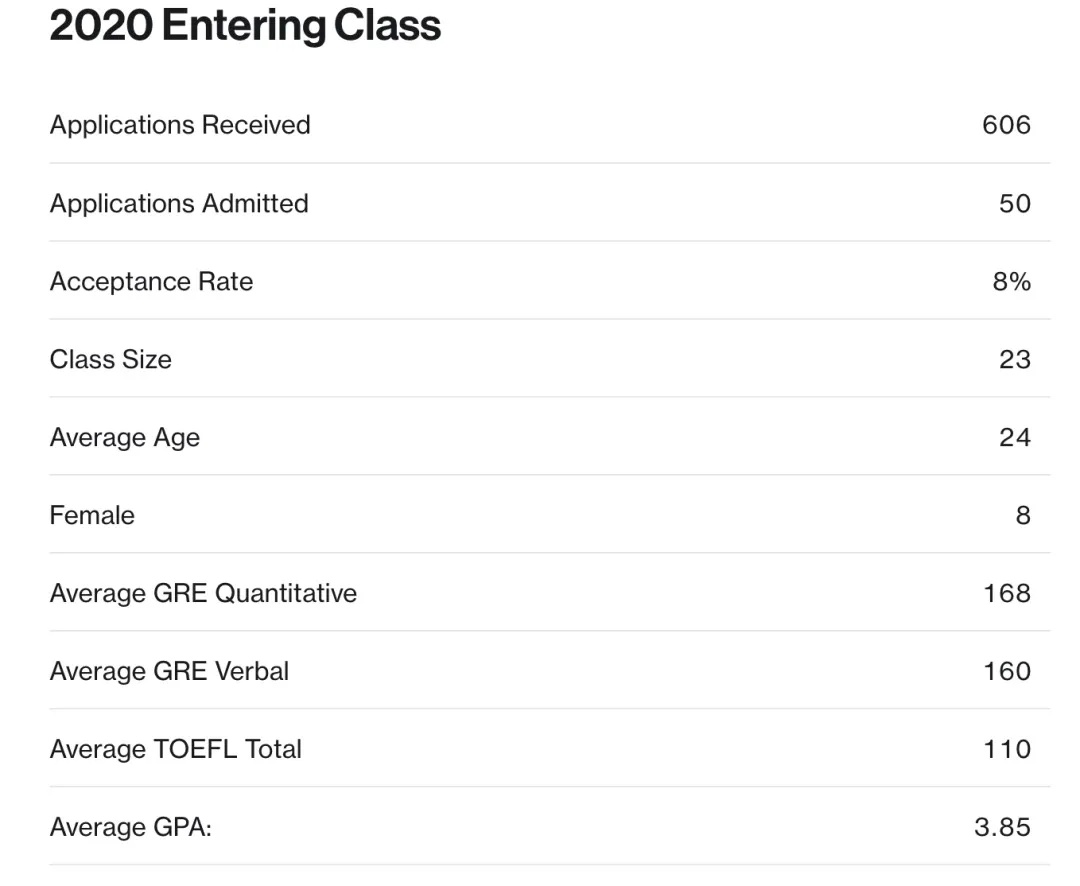Select the "Average GRE Verbal" label
The height and width of the screenshot is (886, 1080).
[169, 671]
